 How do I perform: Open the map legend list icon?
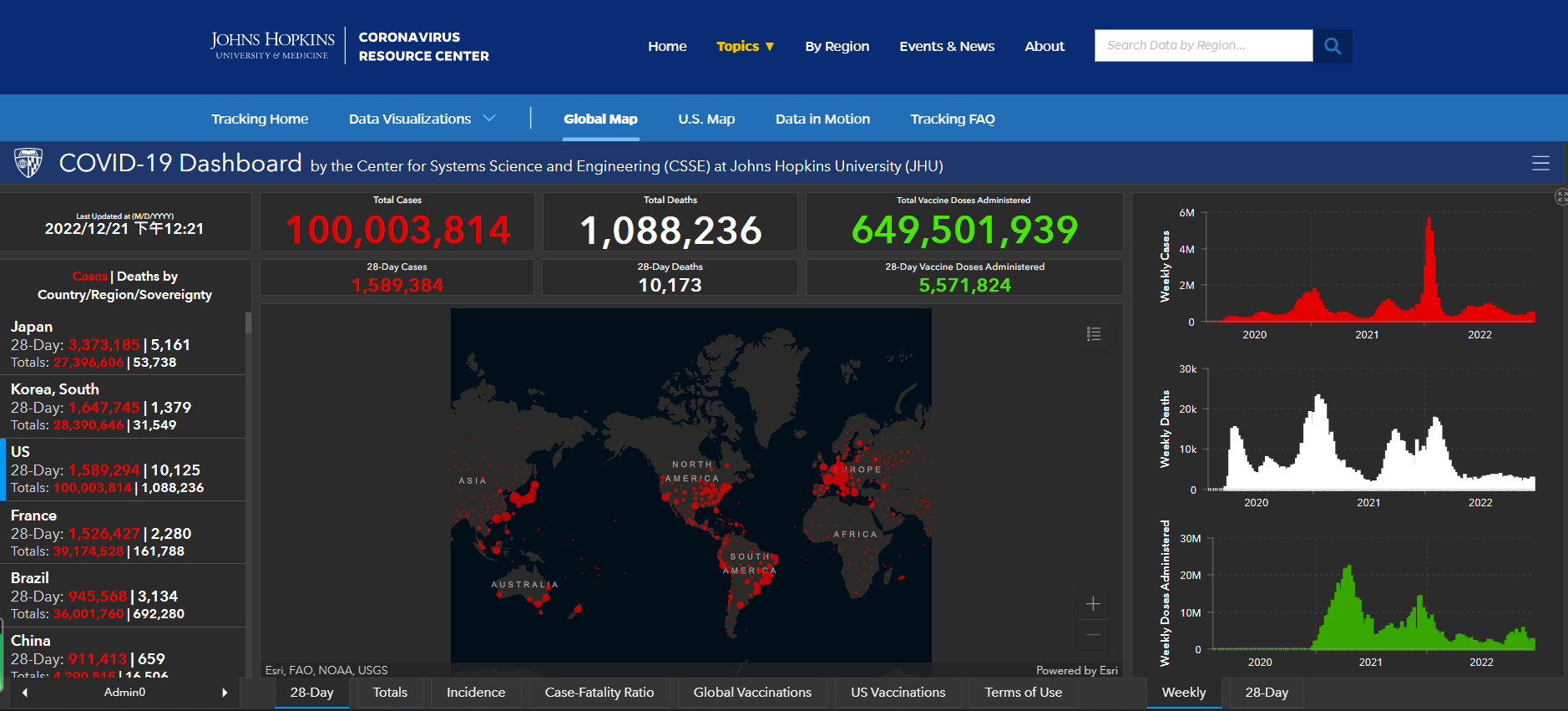click(x=1093, y=334)
